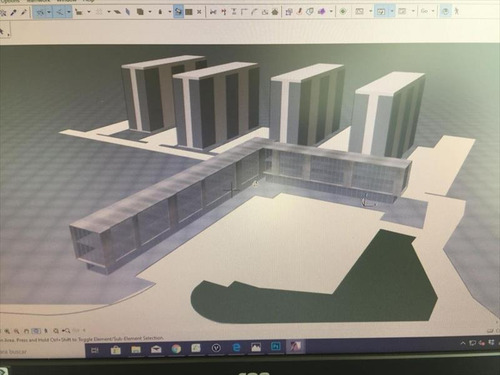Click the house roof icon in toolbar
Image resolution: width=500 pixels, height=375 pixels.
click(275, 12)
